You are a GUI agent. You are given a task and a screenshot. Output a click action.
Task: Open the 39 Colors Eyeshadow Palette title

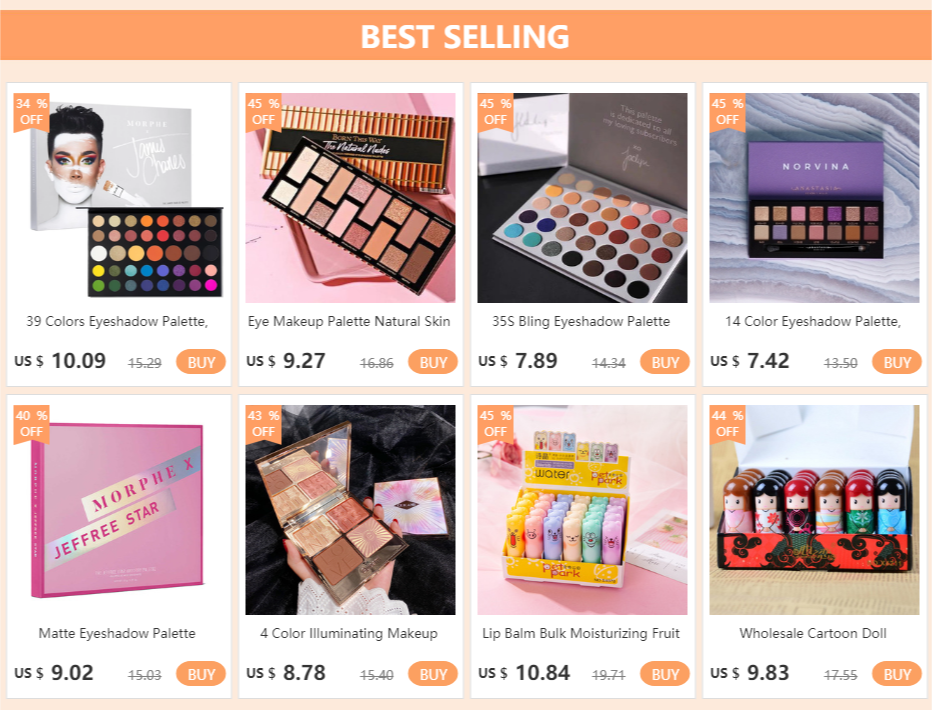pos(117,321)
